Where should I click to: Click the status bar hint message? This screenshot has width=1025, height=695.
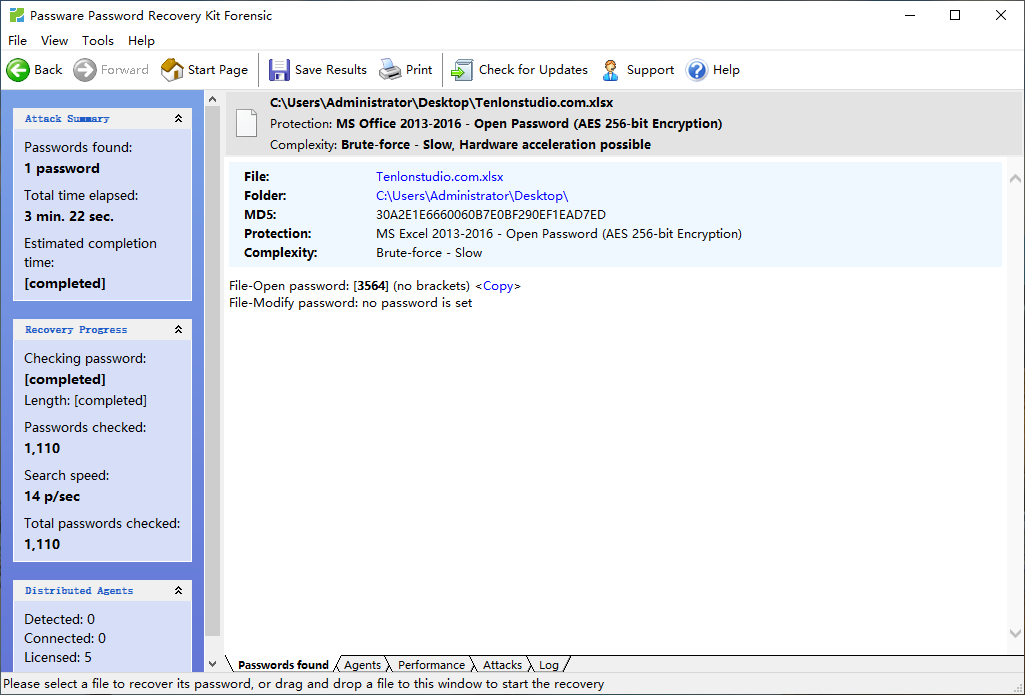(304, 684)
